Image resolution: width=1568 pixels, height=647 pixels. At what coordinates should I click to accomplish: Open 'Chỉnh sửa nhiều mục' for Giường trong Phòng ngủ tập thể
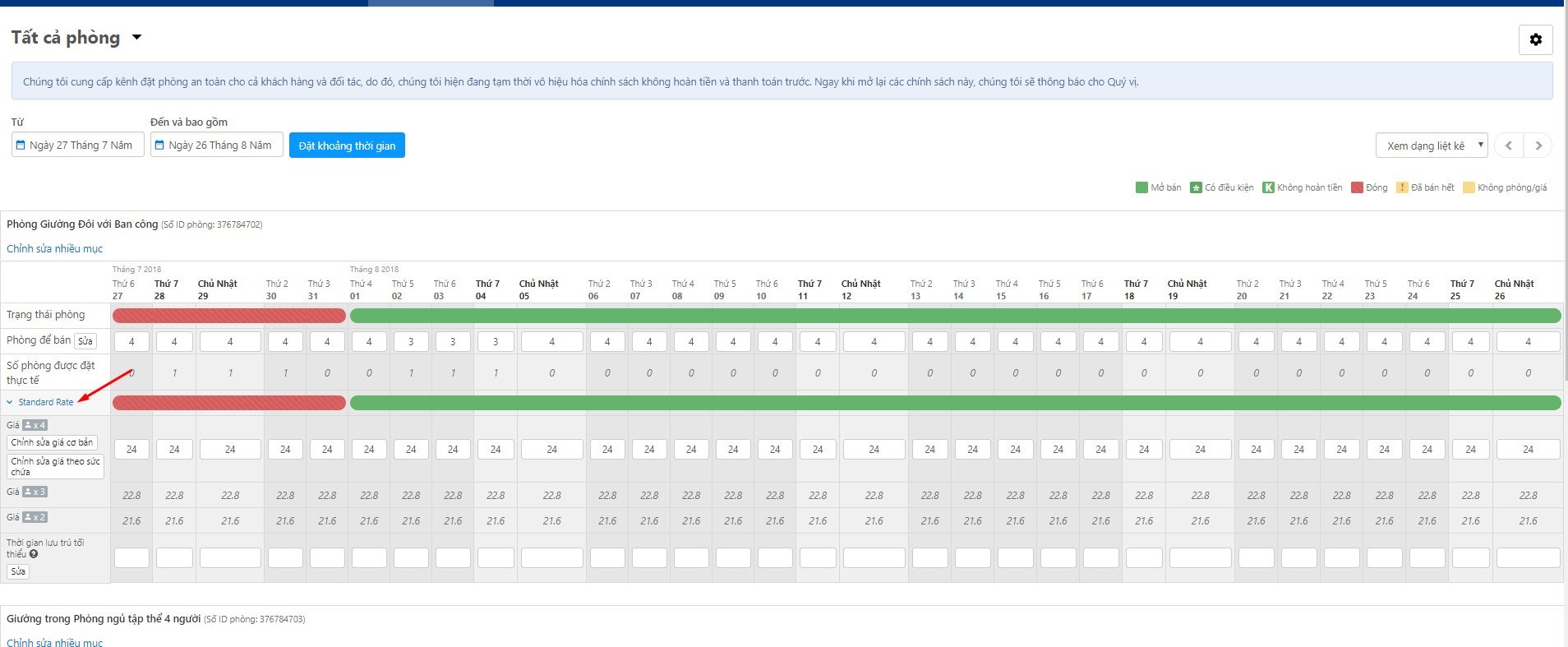55,642
